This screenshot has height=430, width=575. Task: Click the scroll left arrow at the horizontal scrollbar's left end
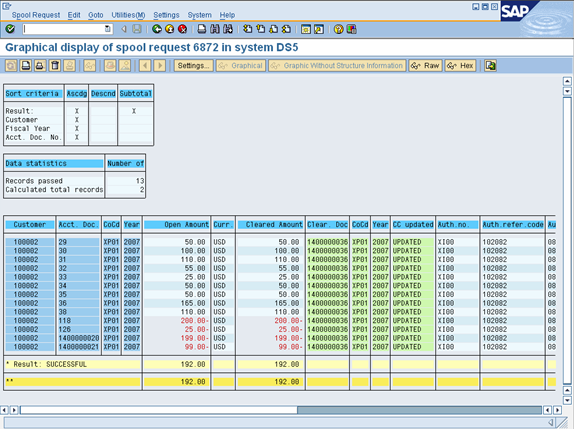coord(4,410)
